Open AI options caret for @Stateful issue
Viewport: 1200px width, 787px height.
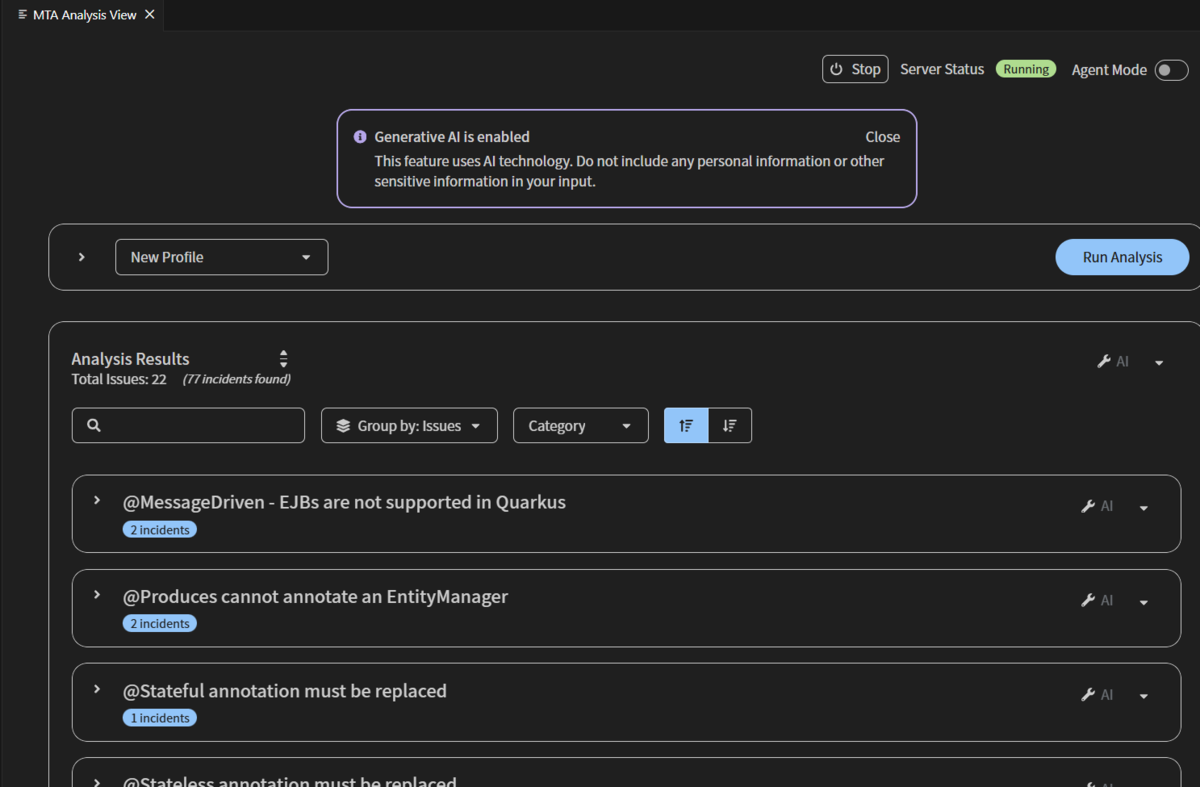[x=1144, y=696]
